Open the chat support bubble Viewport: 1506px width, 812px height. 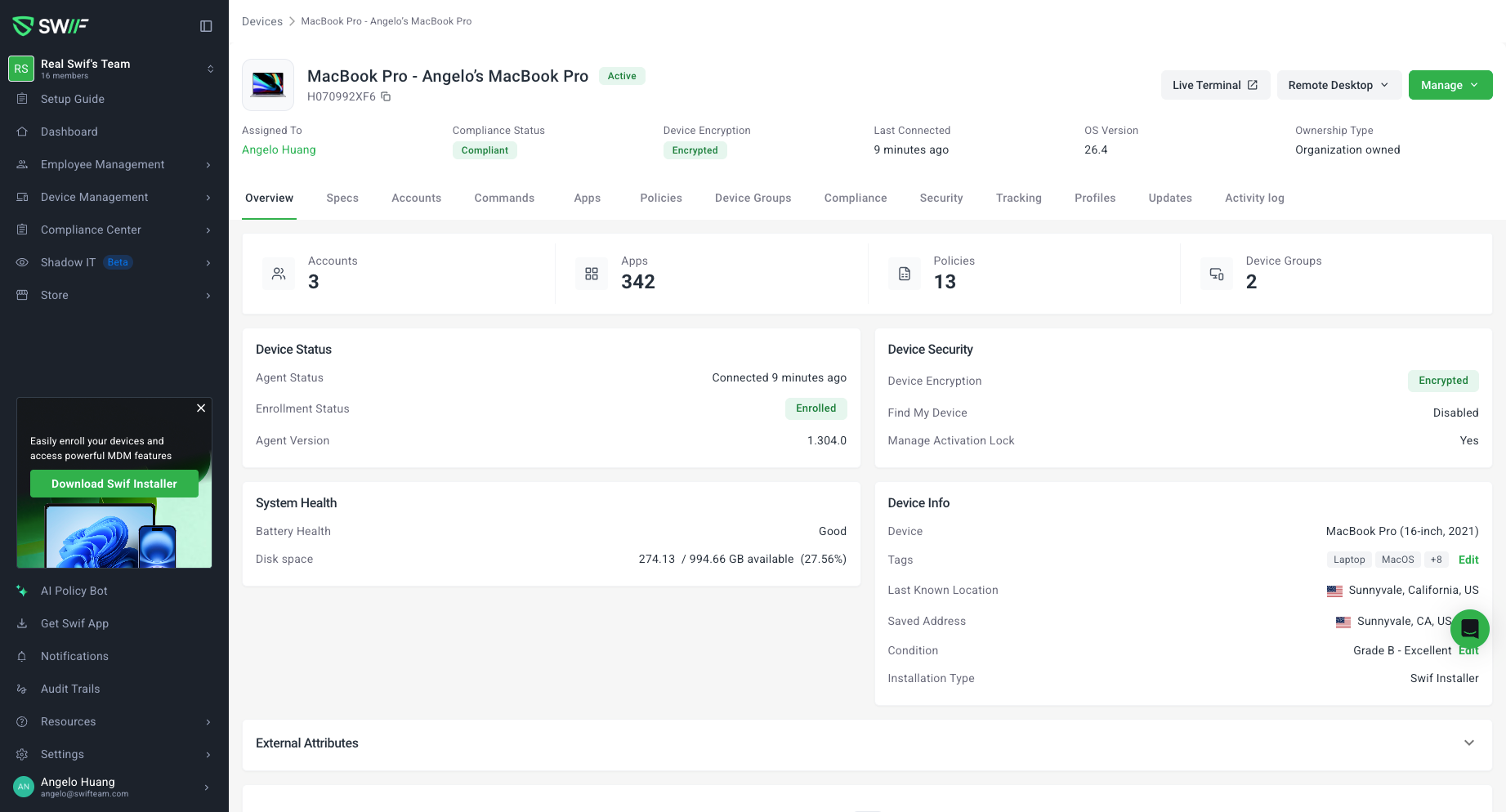[1469, 628]
